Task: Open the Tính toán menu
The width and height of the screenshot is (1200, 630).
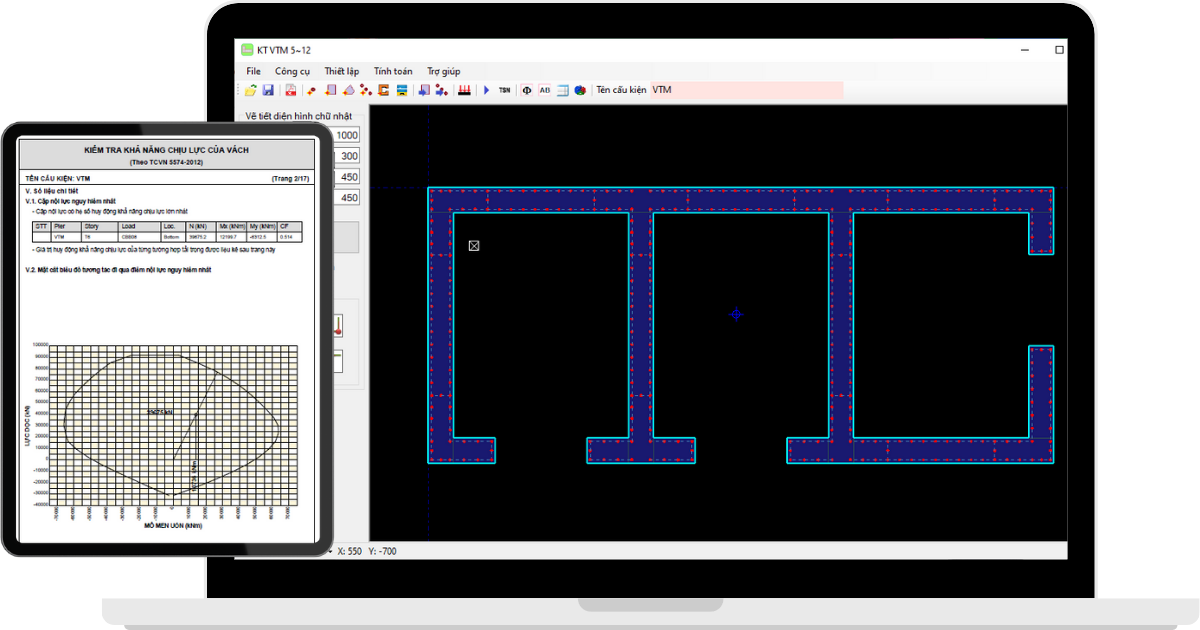Action: (x=393, y=71)
